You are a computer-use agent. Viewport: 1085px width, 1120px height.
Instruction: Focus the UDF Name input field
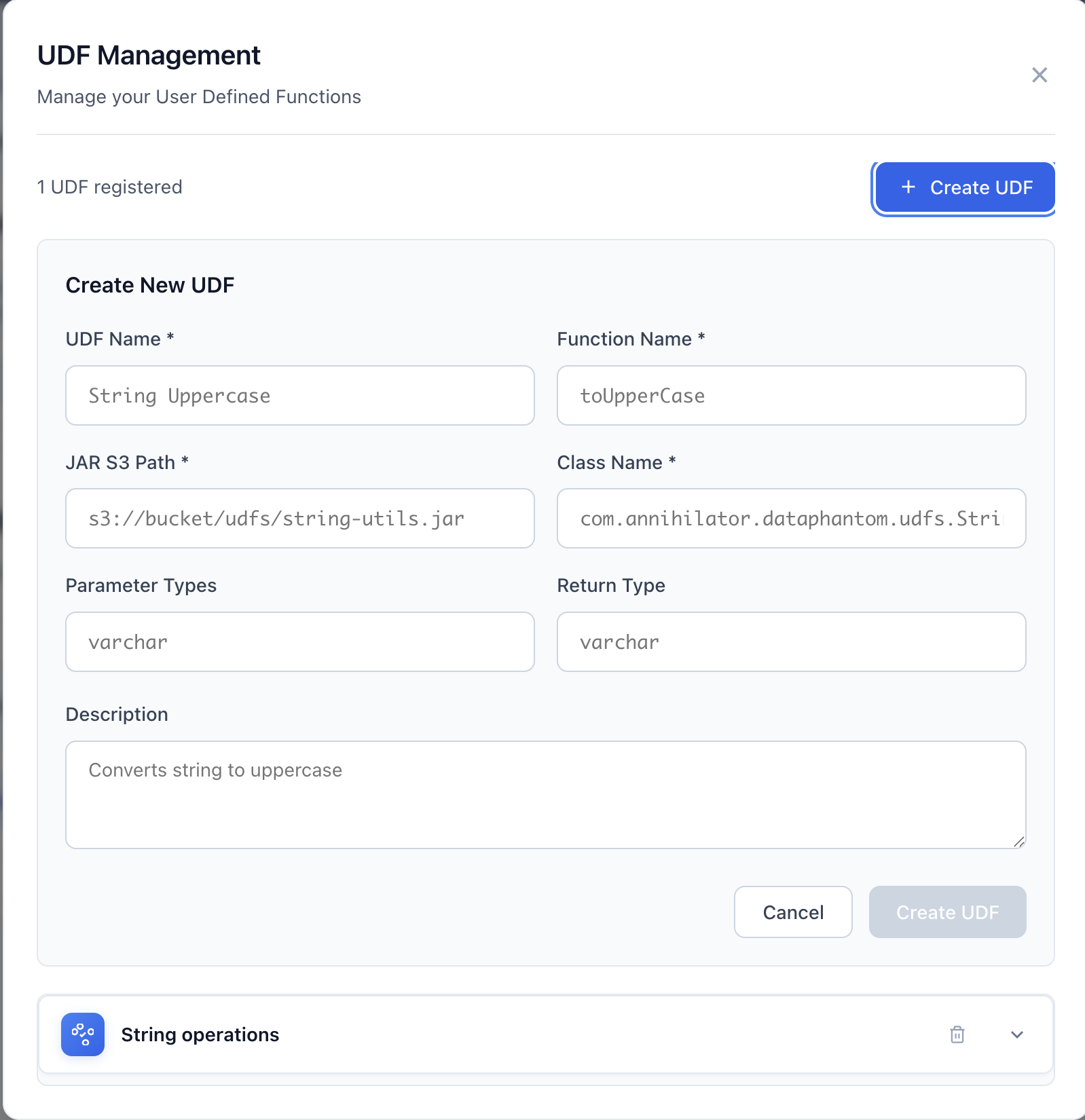pos(299,396)
